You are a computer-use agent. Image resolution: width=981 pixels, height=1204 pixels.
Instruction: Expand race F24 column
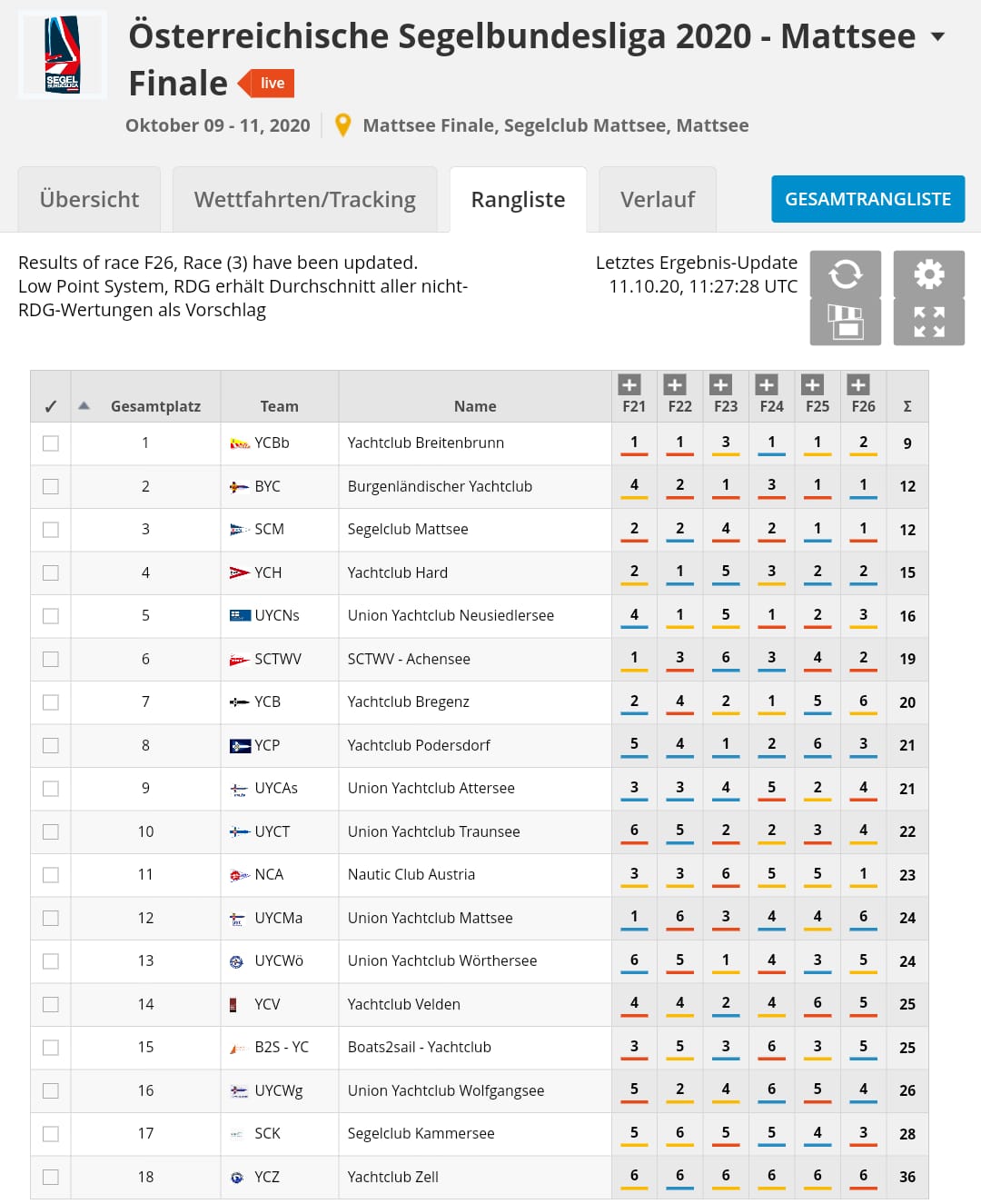point(767,384)
